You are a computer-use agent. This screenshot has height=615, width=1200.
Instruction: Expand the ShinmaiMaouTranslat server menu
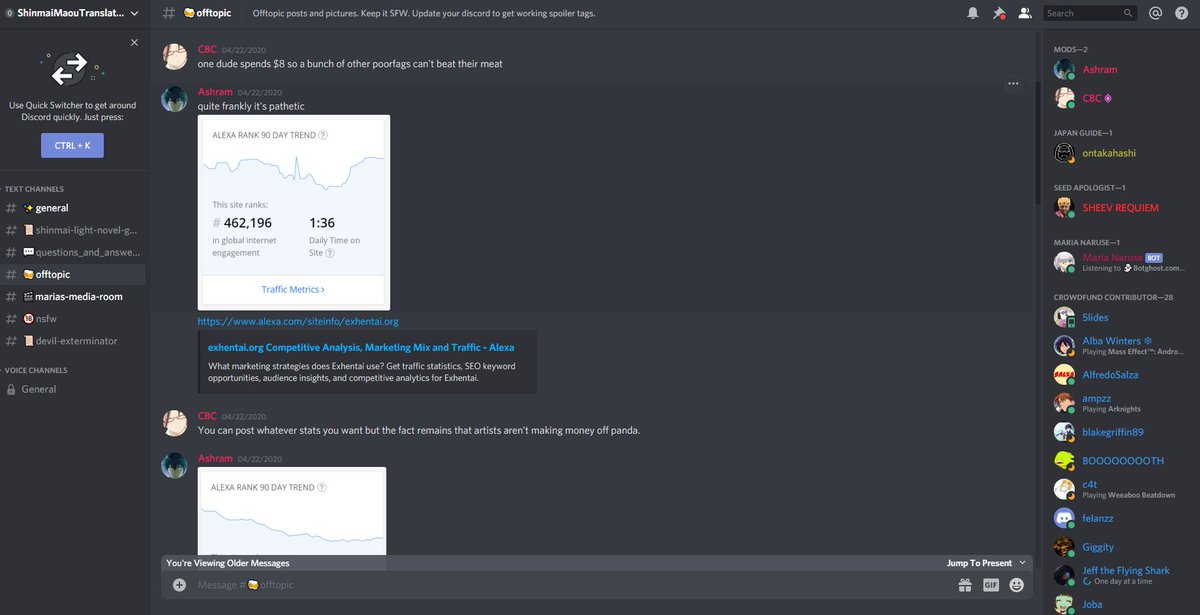71,13
